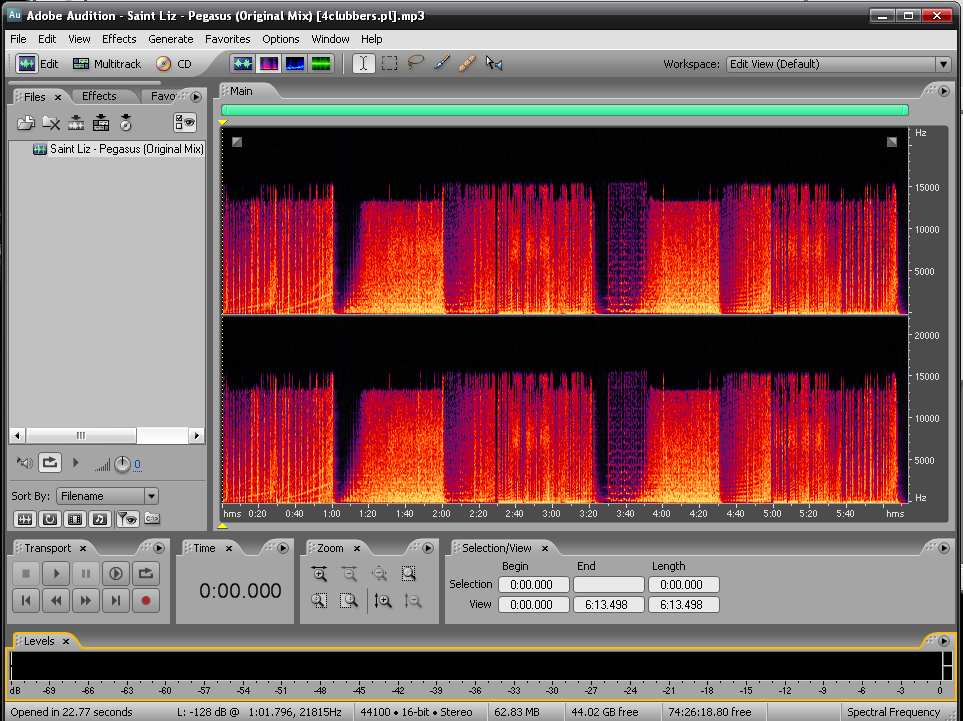Image resolution: width=963 pixels, height=721 pixels.
Task: Open Main panel options menu arrow
Action: click(x=943, y=91)
